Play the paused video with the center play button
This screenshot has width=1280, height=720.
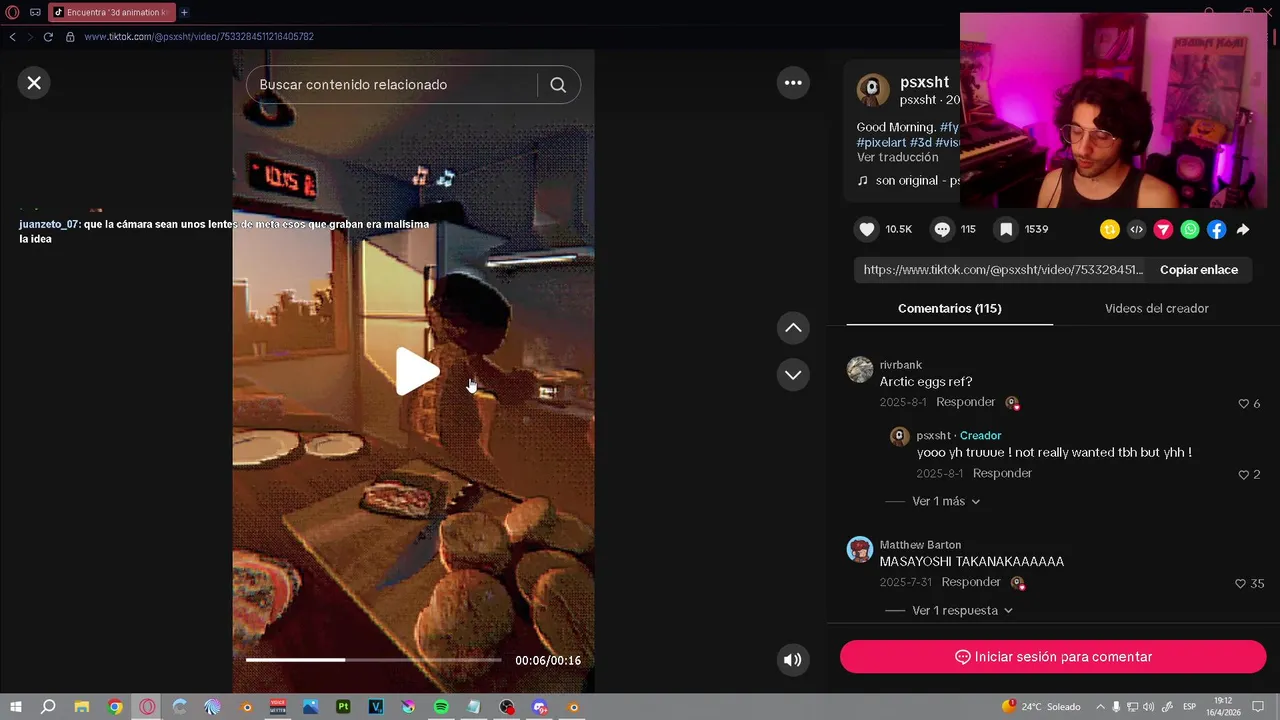(x=416, y=372)
